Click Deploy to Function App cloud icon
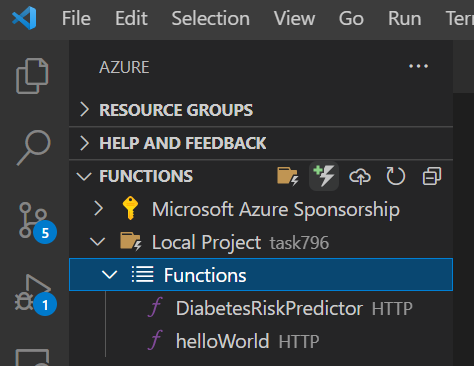Viewport: 474px width, 366px height. coord(360,176)
